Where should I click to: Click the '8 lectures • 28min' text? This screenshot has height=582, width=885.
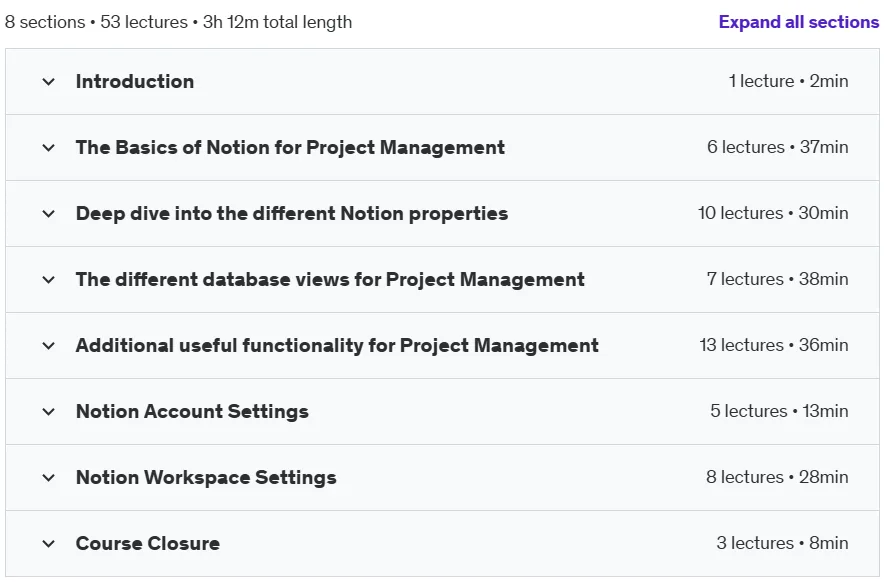coord(777,477)
